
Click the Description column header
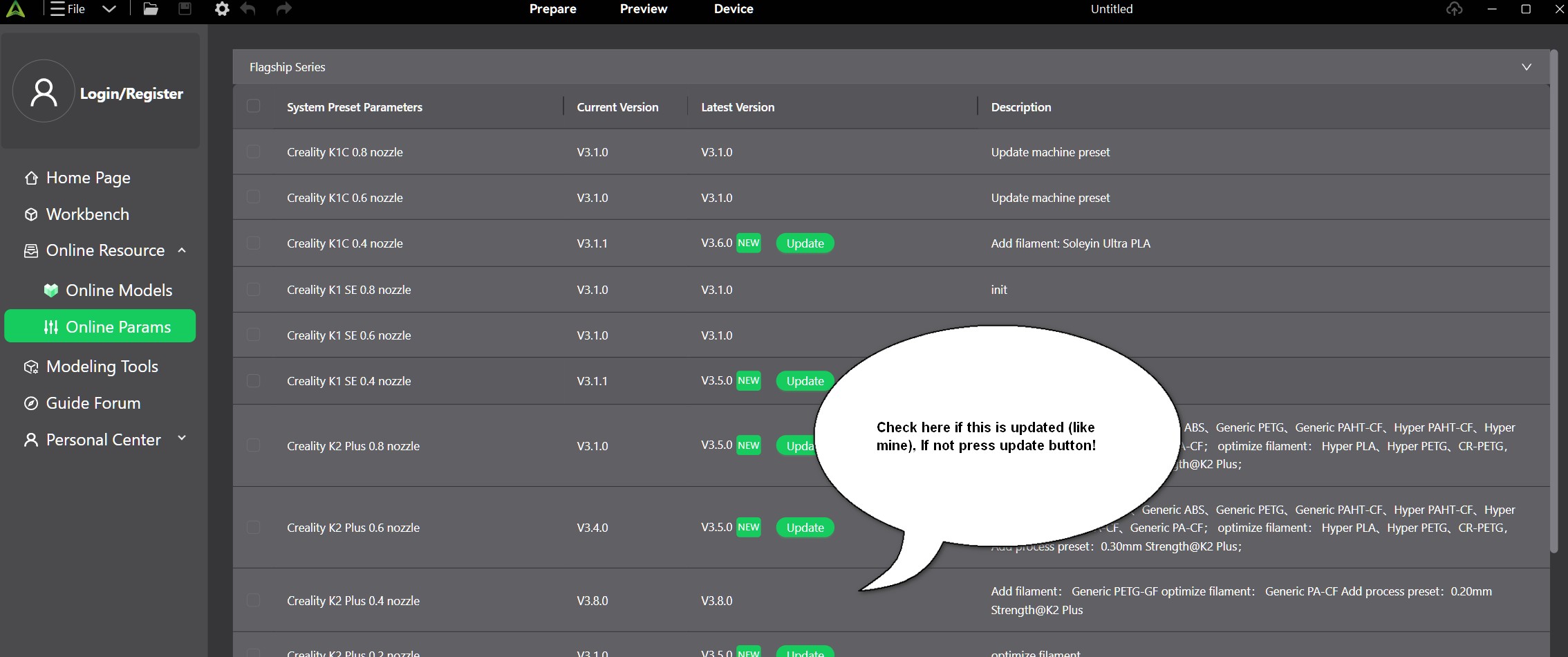pyautogui.click(x=1021, y=107)
